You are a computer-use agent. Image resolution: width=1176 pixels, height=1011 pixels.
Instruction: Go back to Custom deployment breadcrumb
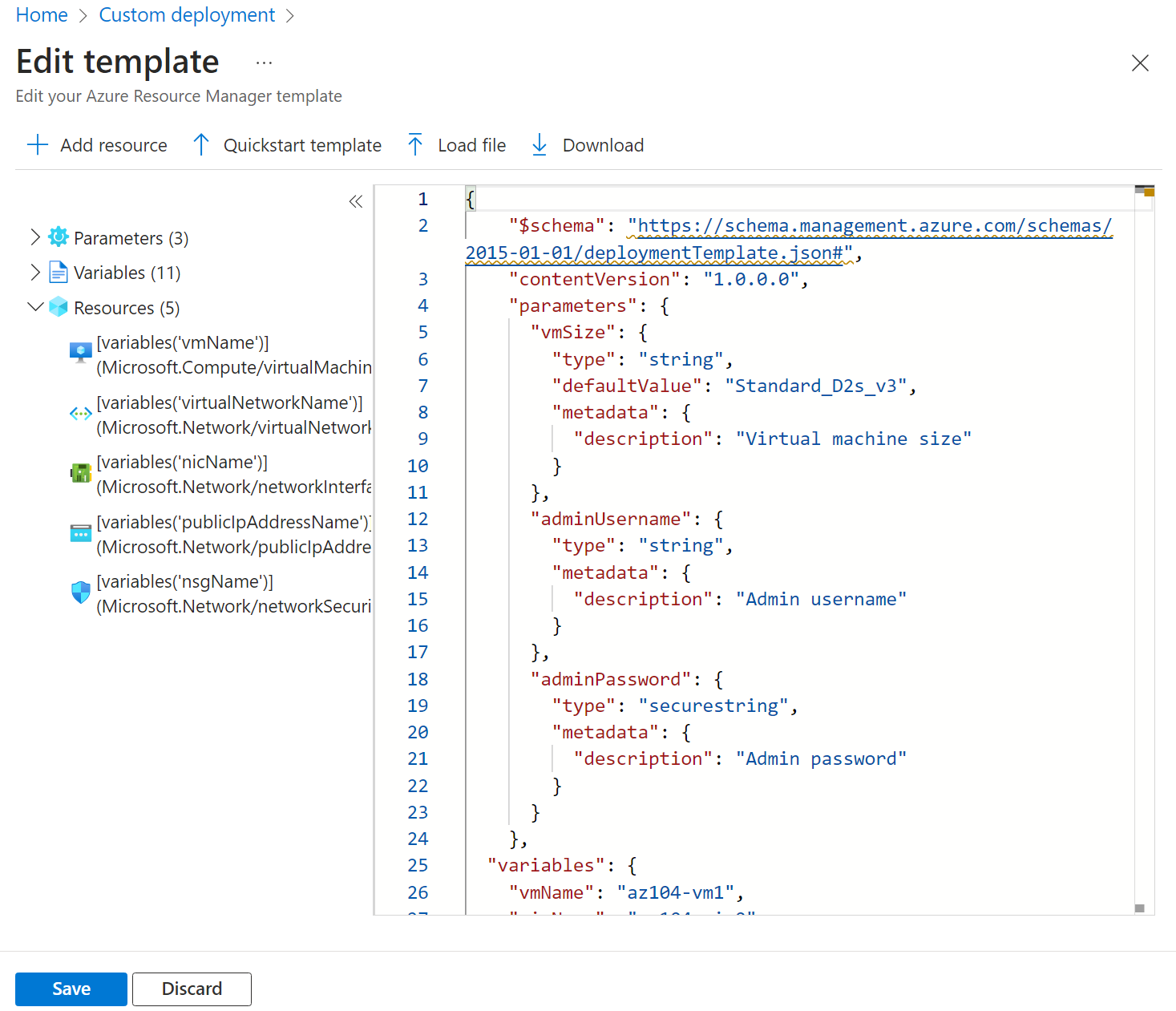(x=187, y=15)
